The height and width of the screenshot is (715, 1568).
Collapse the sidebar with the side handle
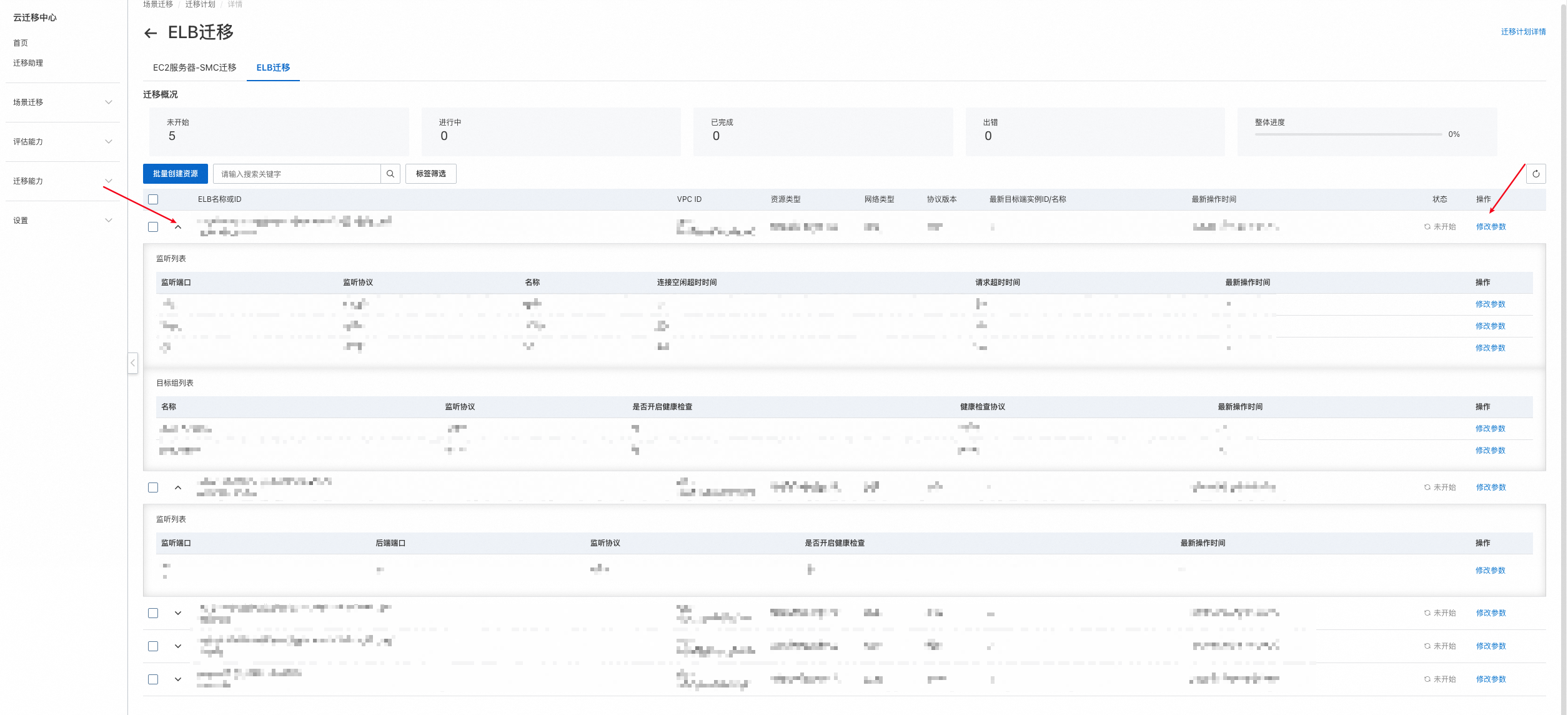coord(132,363)
